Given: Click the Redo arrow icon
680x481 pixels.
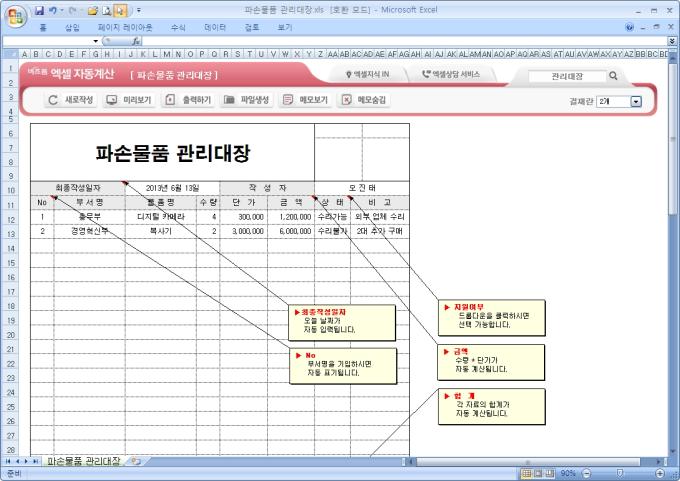Looking at the screenshot, I should click(72, 10).
